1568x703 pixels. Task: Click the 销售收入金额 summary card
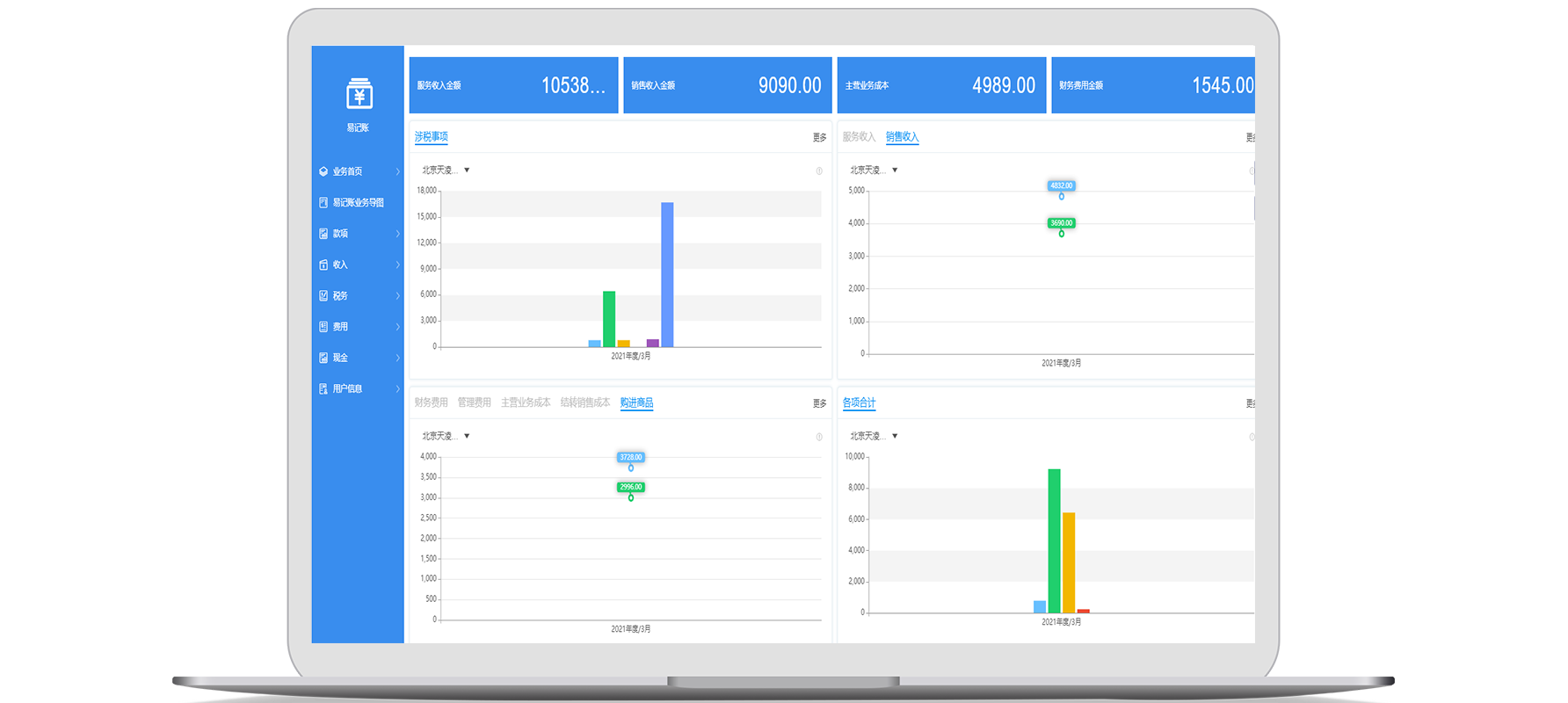click(x=727, y=85)
